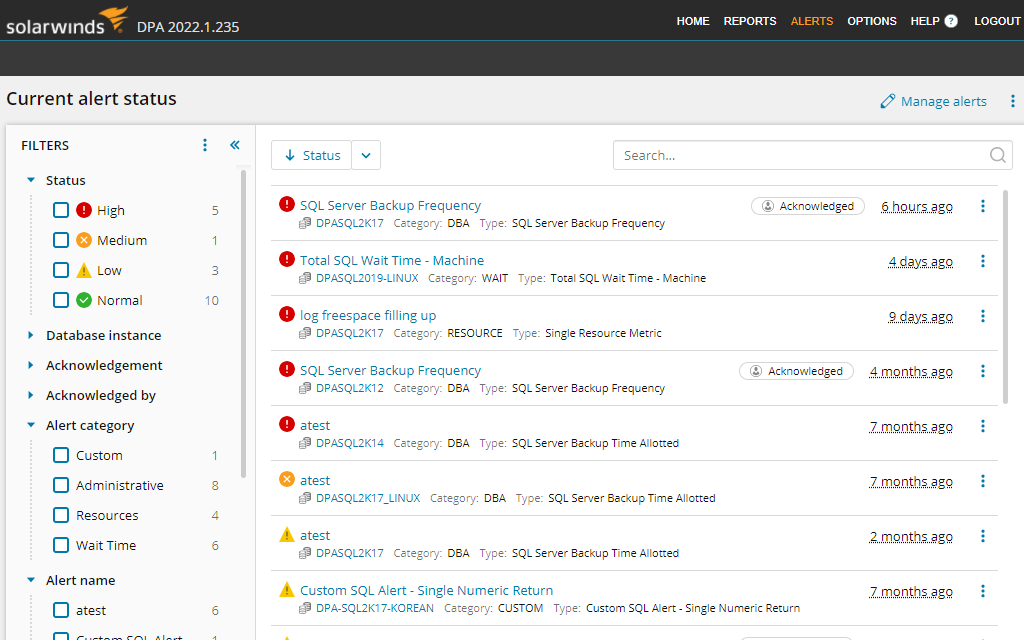Image resolution: width=1024 pixels, height=640 pixels.
Task: Click the solarwinds logo icon
Action: tap(114, 19)
